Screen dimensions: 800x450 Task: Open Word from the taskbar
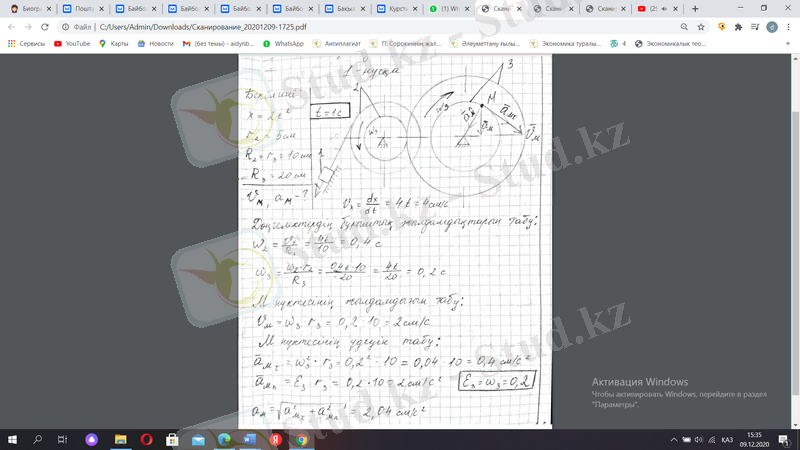(x=249, y=439)
